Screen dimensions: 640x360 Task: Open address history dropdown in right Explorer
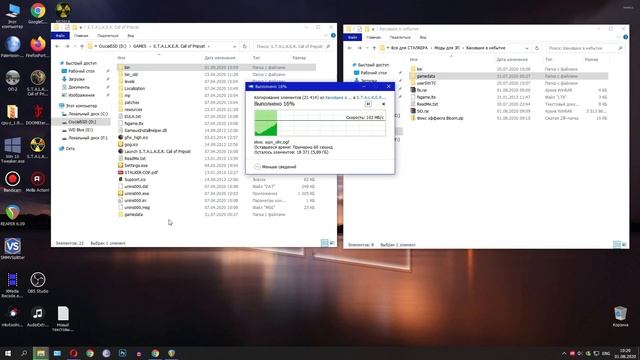527,48
